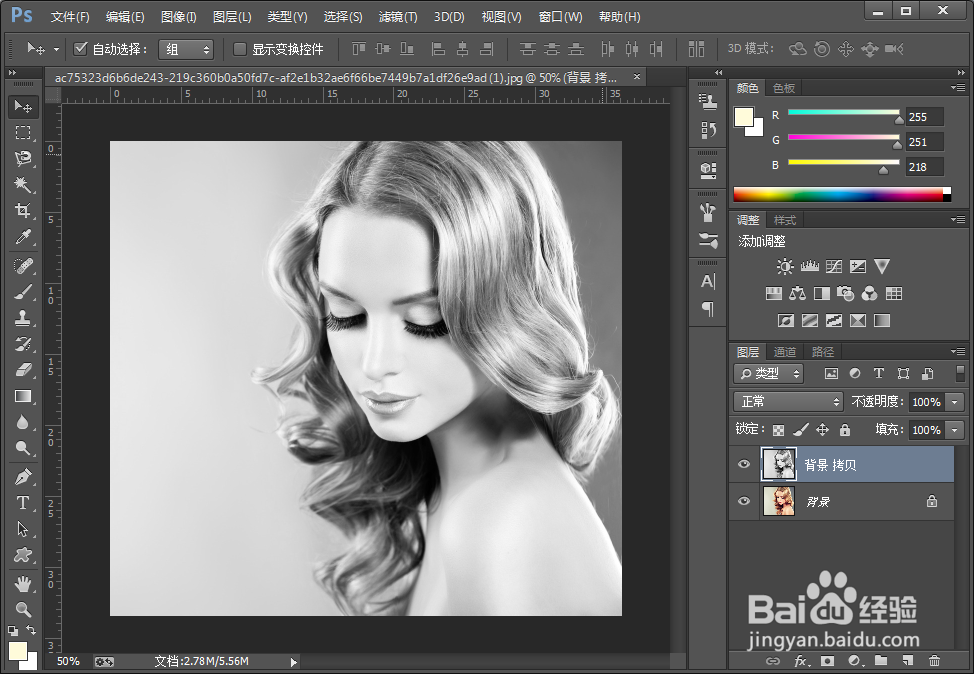The height and width of the screenshot is (674, 974).
Task: Open the 图像(I) menu
Action: coord(178,17)
